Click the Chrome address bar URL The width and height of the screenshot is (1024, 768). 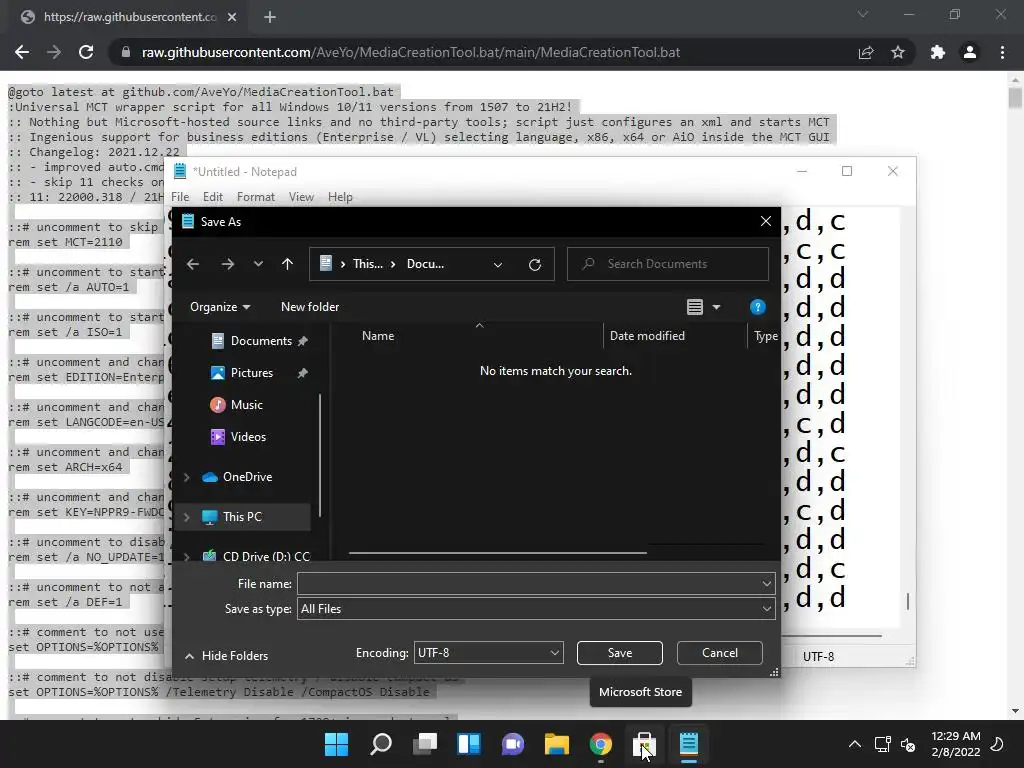pyautogui.click(x=411, y=52)
